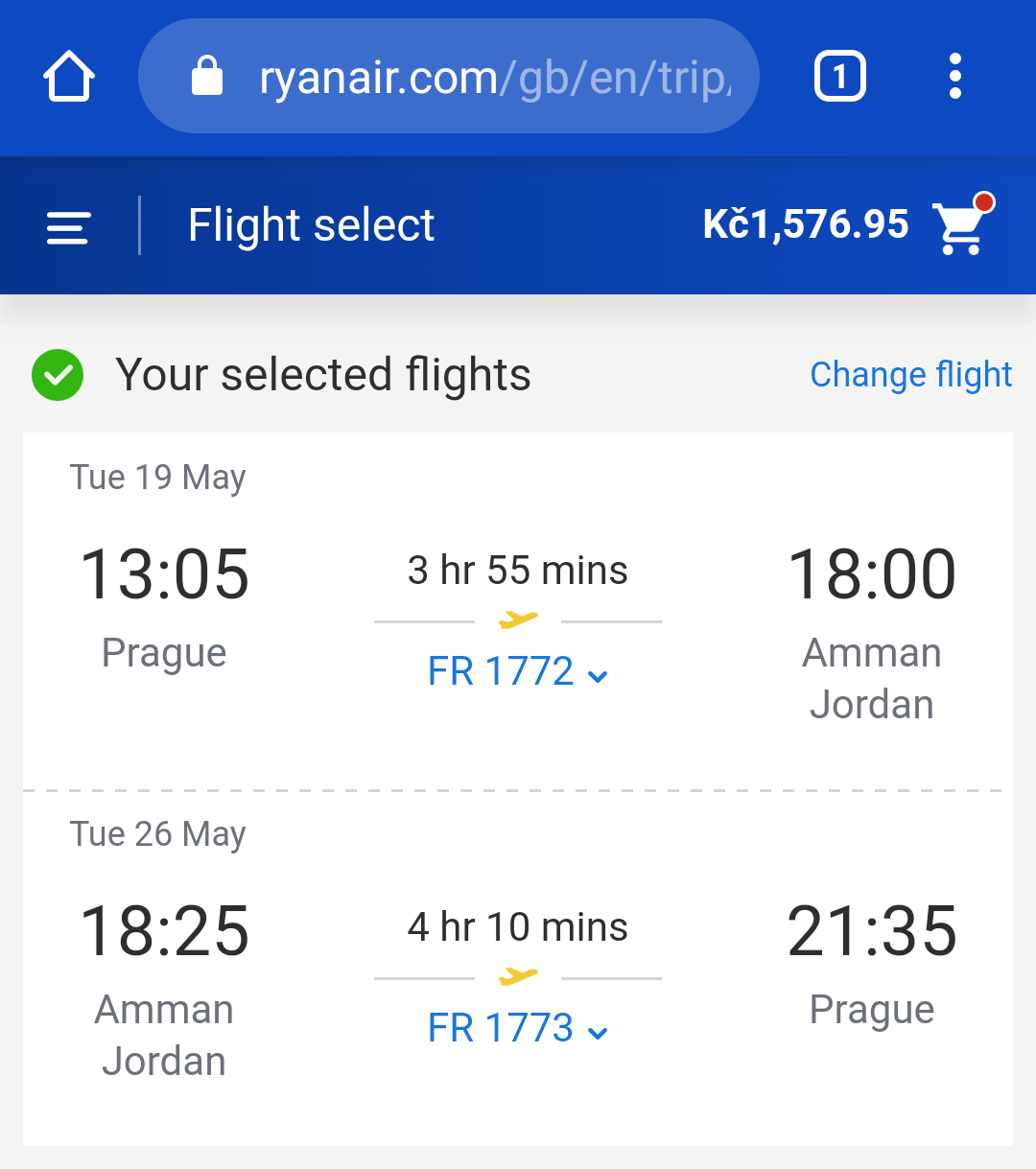Tap the outbound flight yellow plane icon

518,620
